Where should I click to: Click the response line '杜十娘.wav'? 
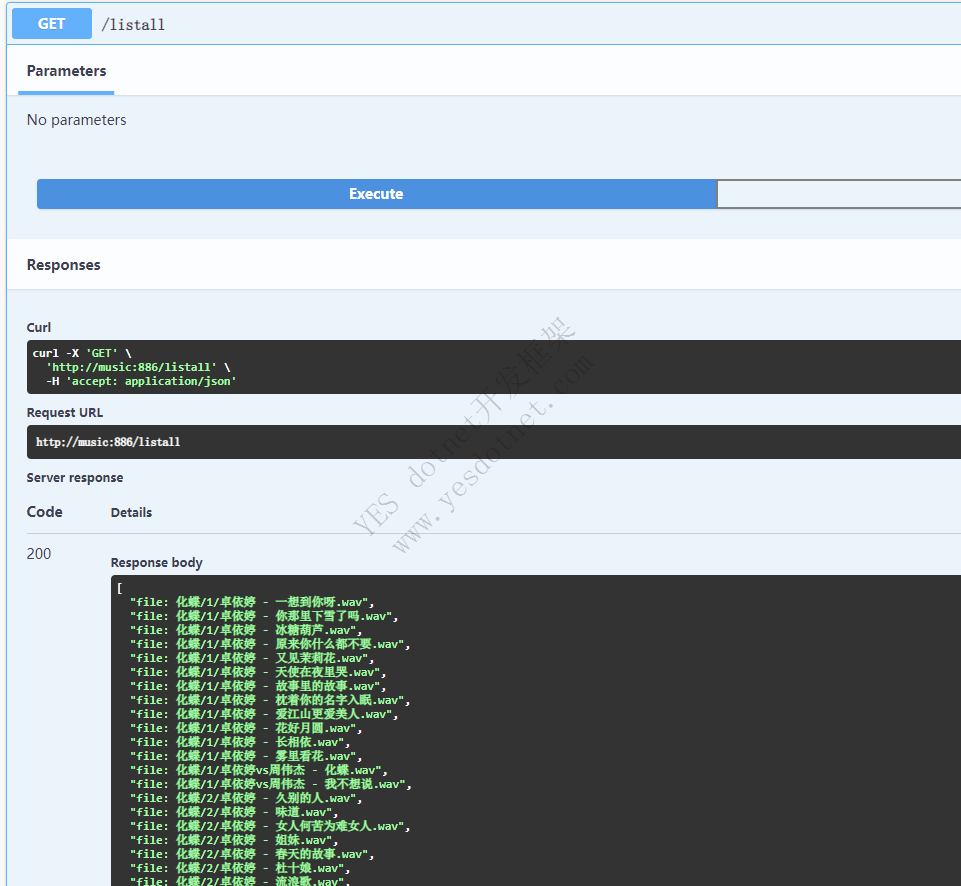tap(240, 869)
